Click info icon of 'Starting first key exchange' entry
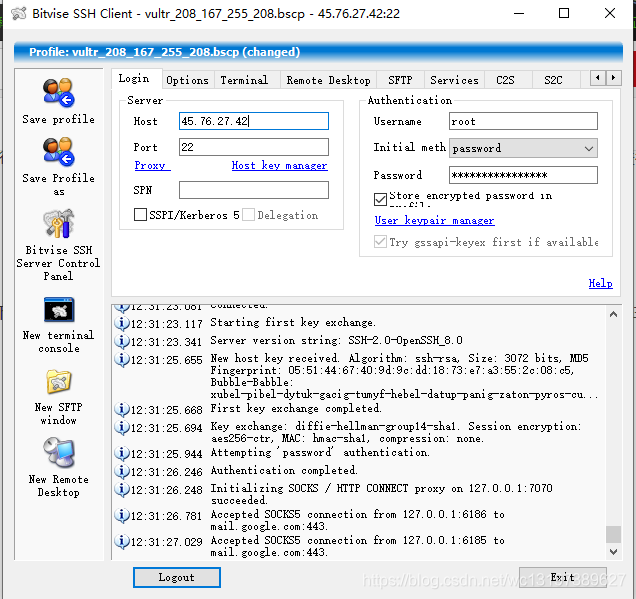This screenshot has width=636, height=599. pos(122,323)
